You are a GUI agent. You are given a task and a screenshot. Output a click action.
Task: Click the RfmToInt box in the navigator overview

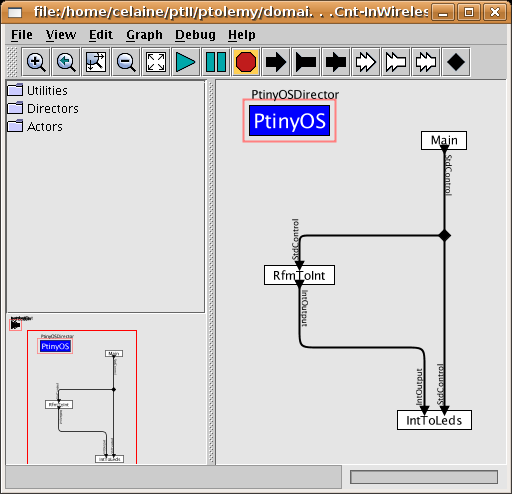59,404
